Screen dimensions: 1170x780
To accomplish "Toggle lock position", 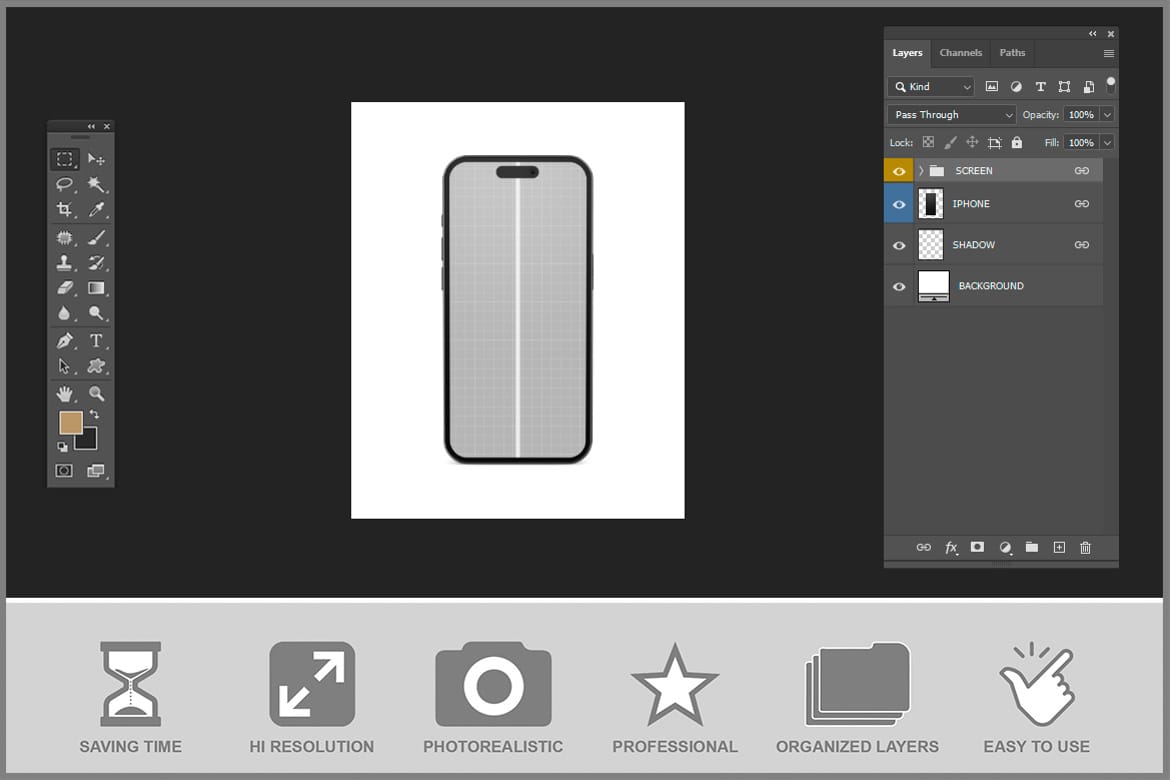I will point(972,142).
